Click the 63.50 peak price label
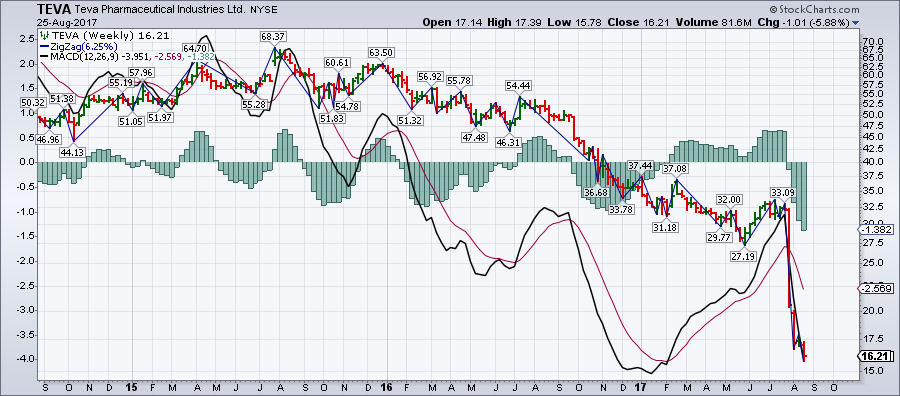This screenshot has width=900, height=396. 382,52
